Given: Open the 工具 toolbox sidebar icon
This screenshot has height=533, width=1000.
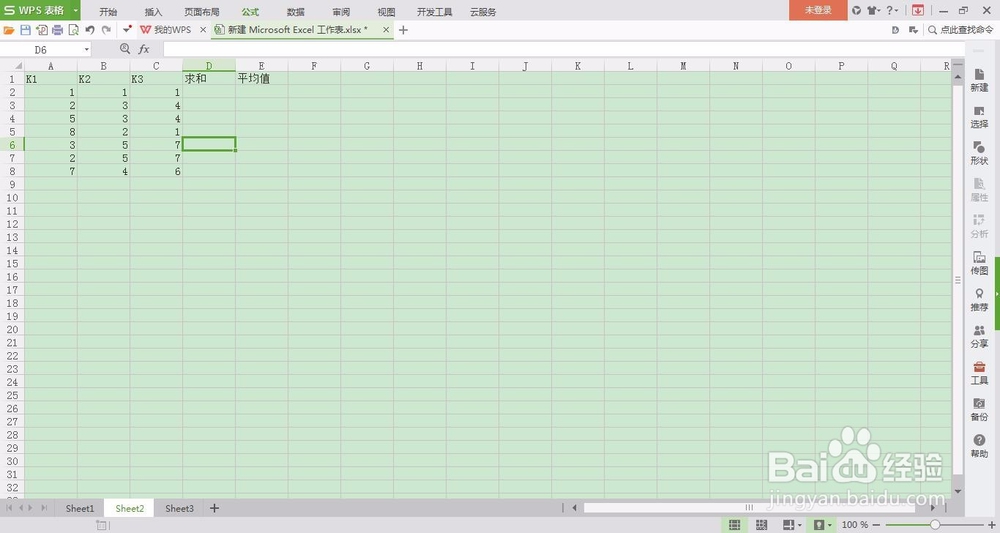Looking at the screenshot, I should pos(979,373).
